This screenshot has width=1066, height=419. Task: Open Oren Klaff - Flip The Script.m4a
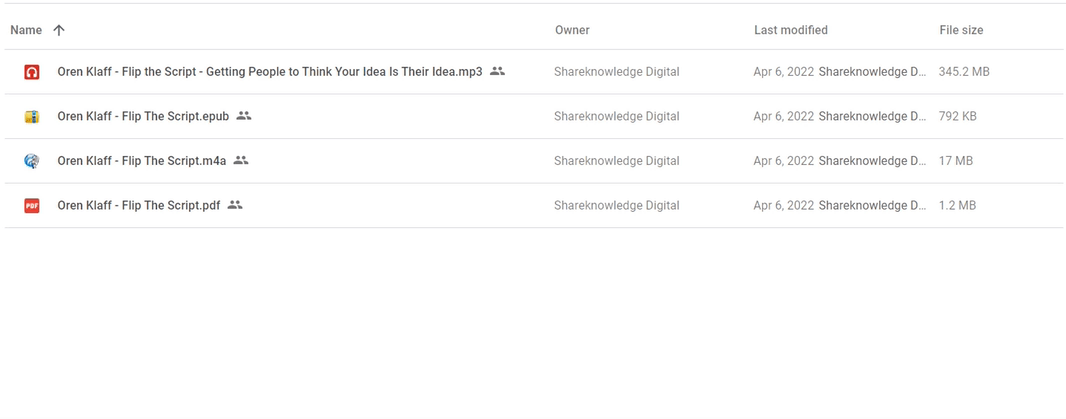pos(142,161)
